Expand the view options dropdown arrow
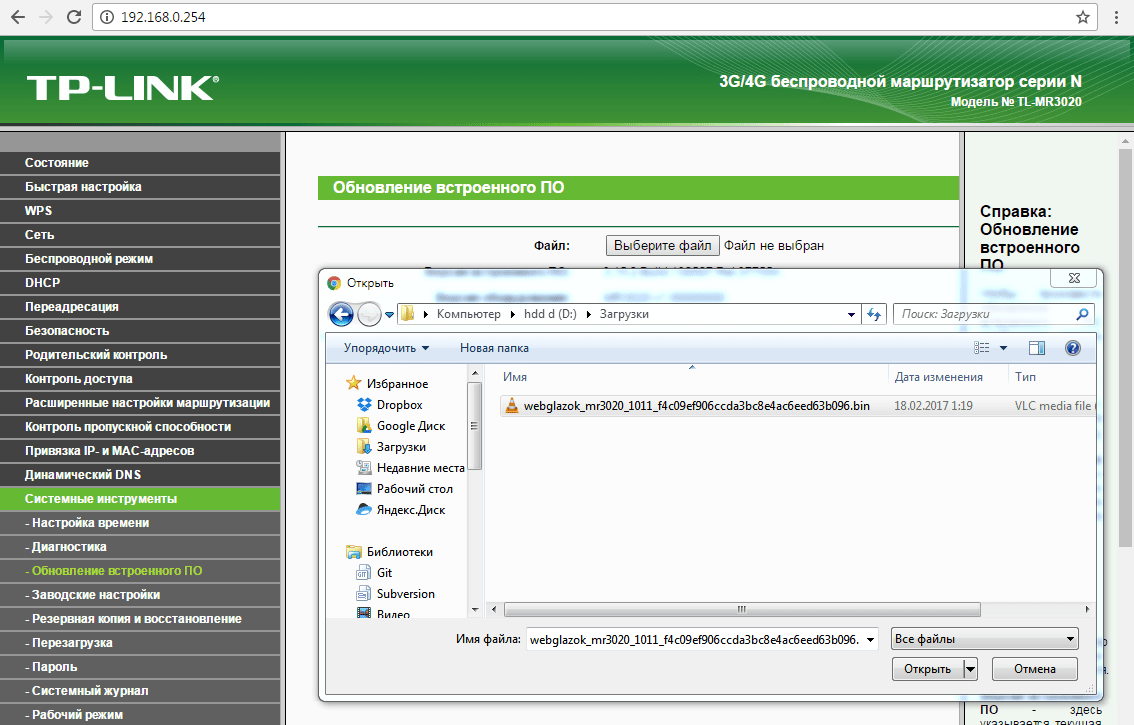This screenshot has width=1134, height=725. pos(1003,348)
